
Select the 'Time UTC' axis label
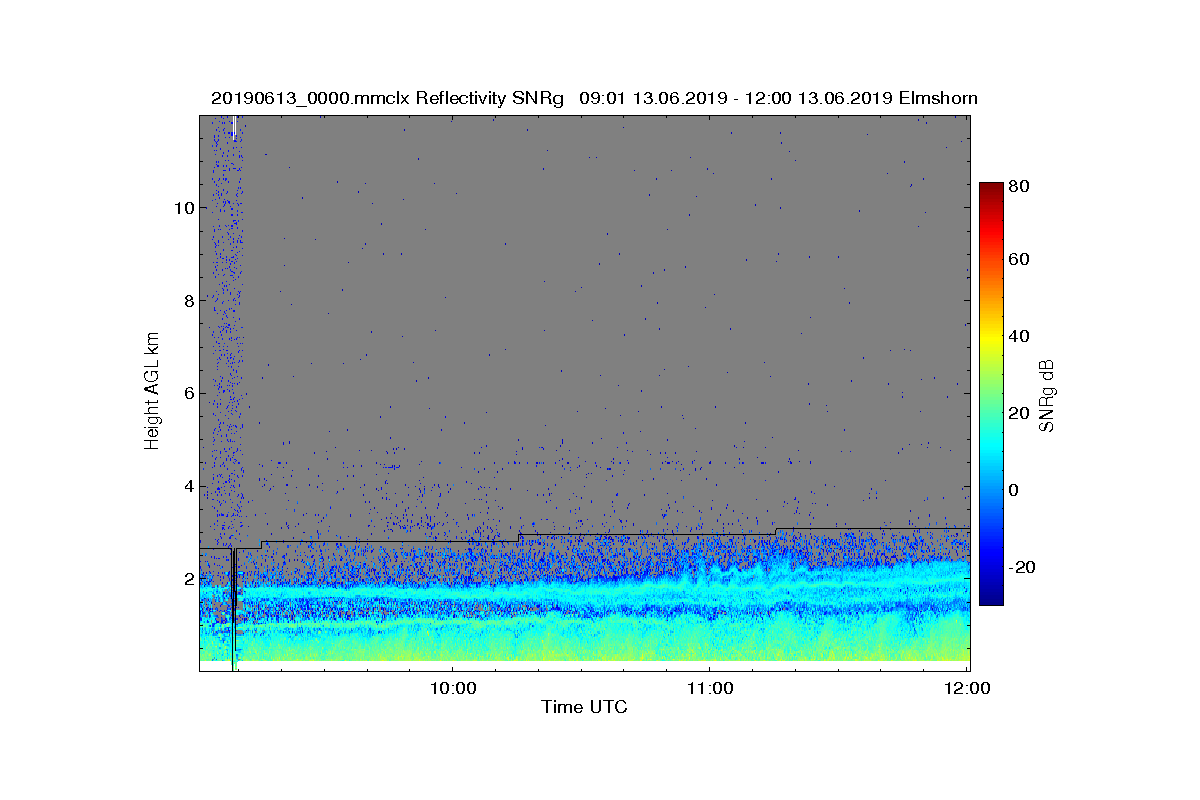coord(585,707)
